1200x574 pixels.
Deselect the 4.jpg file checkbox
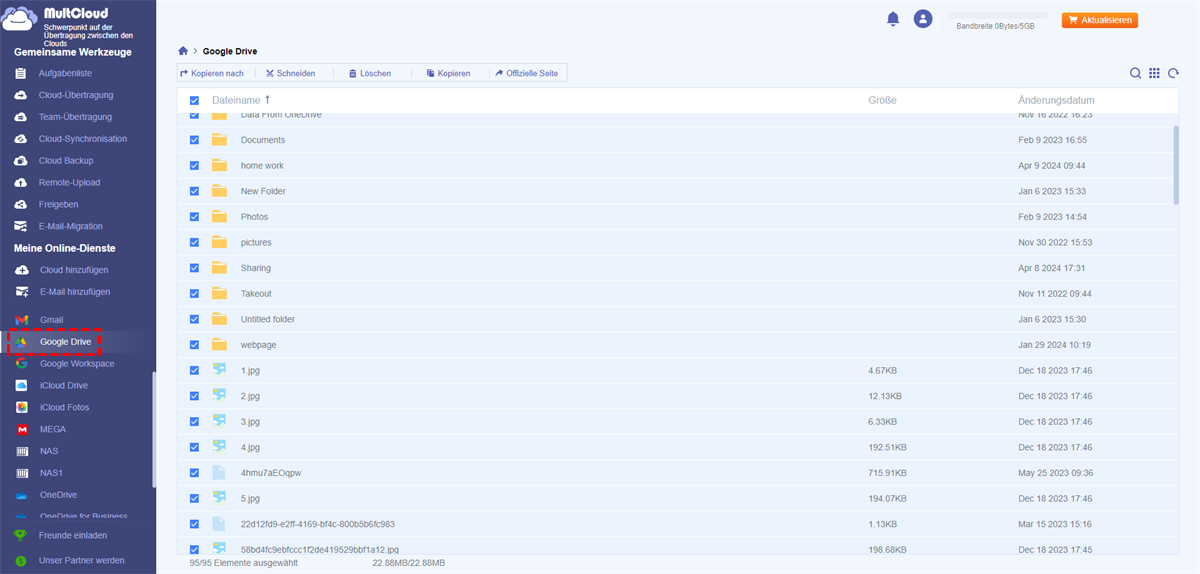[194, 447]
